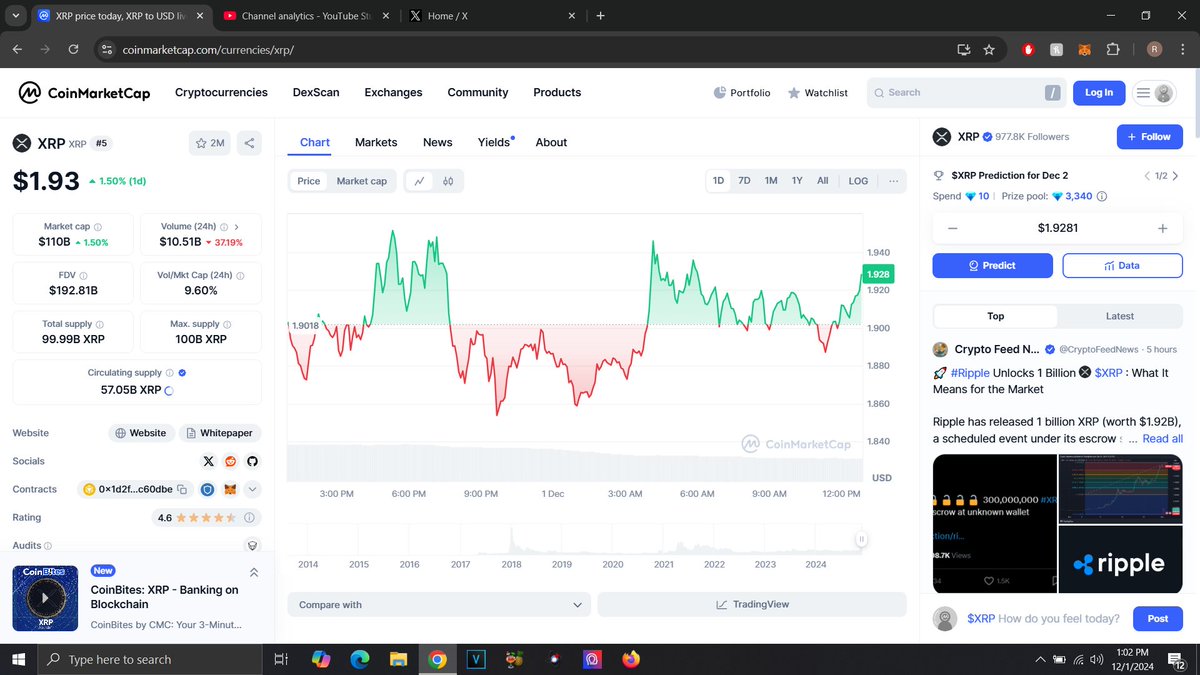
Task: Open Chrome extensions puzzle icon
Action: point(1113,49)
